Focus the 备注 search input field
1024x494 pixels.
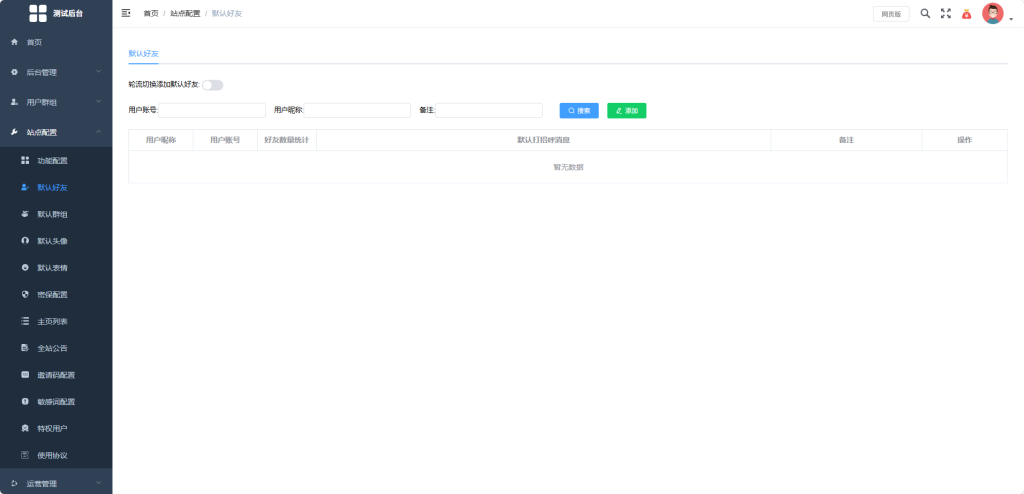point(489,110)
